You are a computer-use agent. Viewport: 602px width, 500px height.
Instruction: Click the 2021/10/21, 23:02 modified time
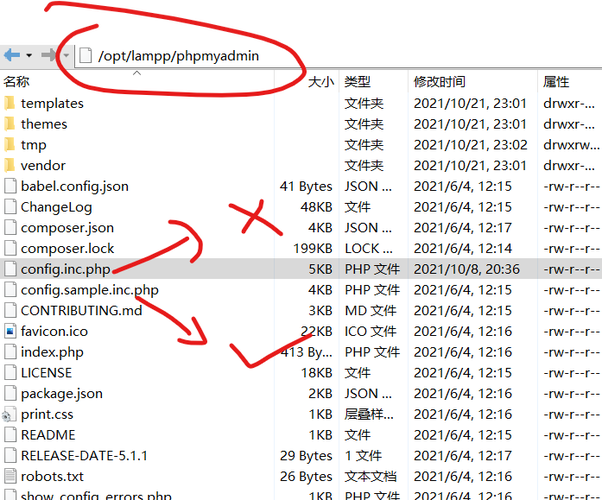[470, 145]
